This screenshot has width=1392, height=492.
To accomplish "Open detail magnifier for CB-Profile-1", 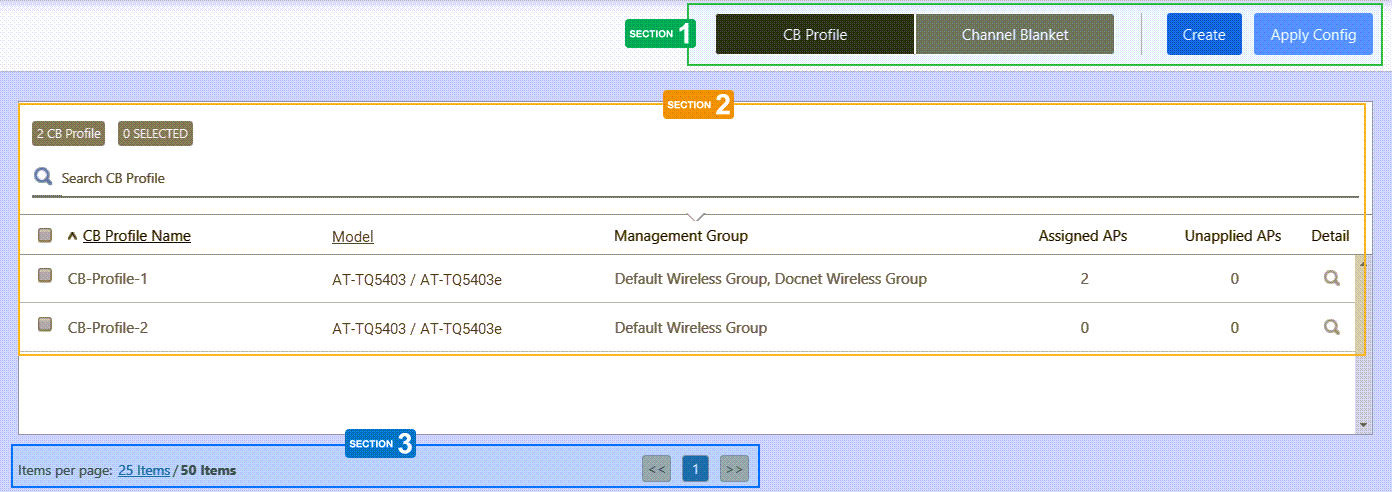I will click(1331, 279).
